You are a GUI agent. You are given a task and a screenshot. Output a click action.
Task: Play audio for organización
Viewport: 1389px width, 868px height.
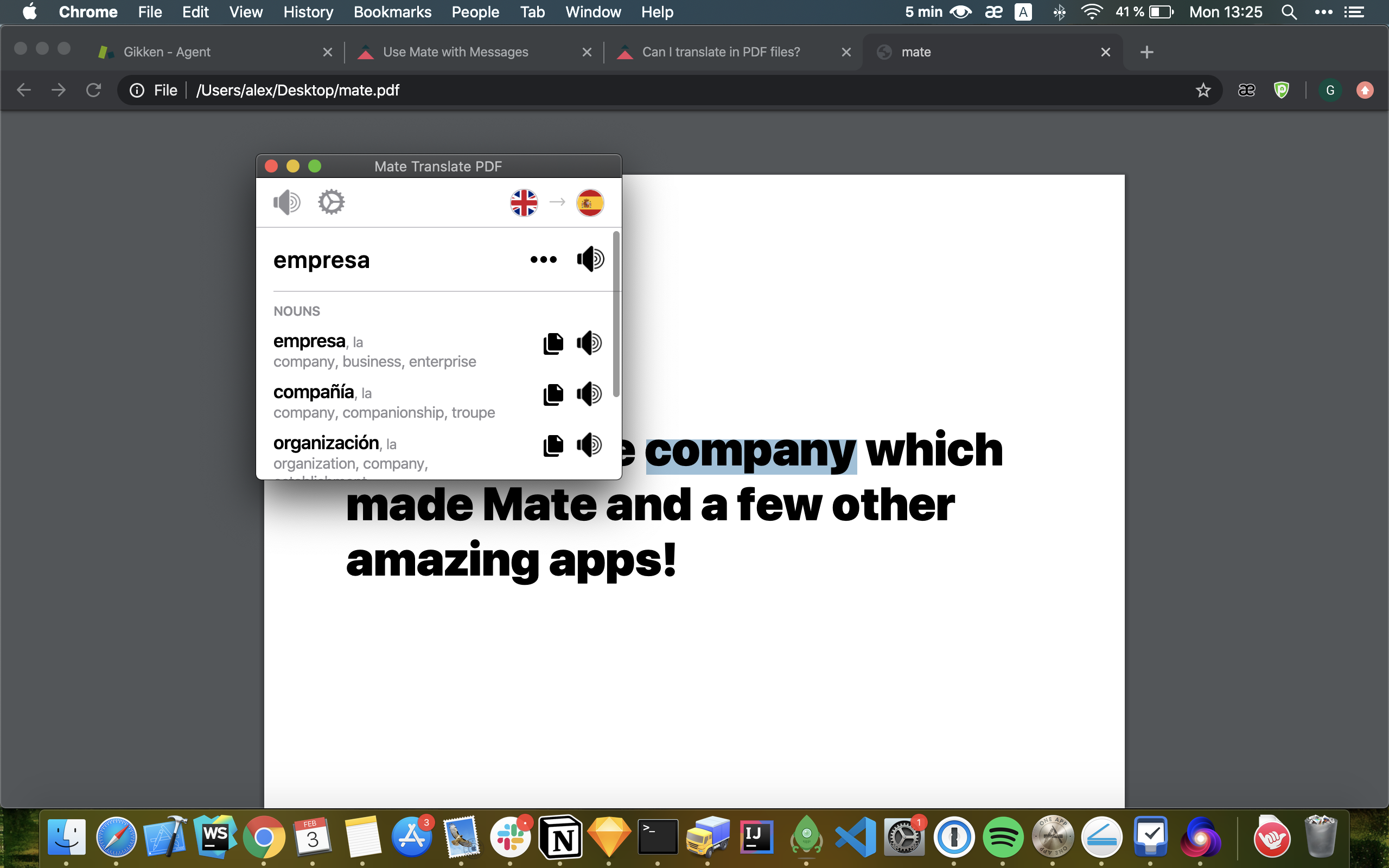coord(589,445)
